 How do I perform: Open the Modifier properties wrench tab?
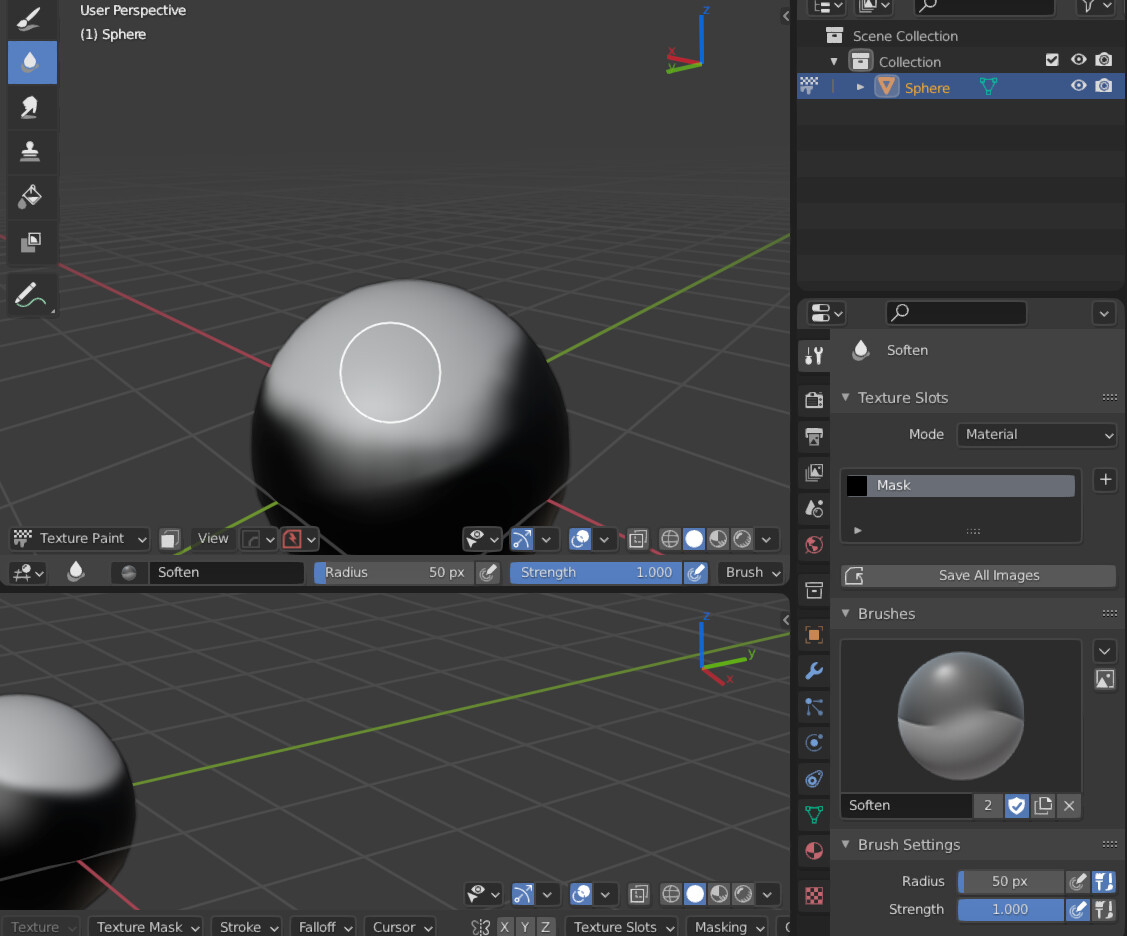click(x=813, y=671)
